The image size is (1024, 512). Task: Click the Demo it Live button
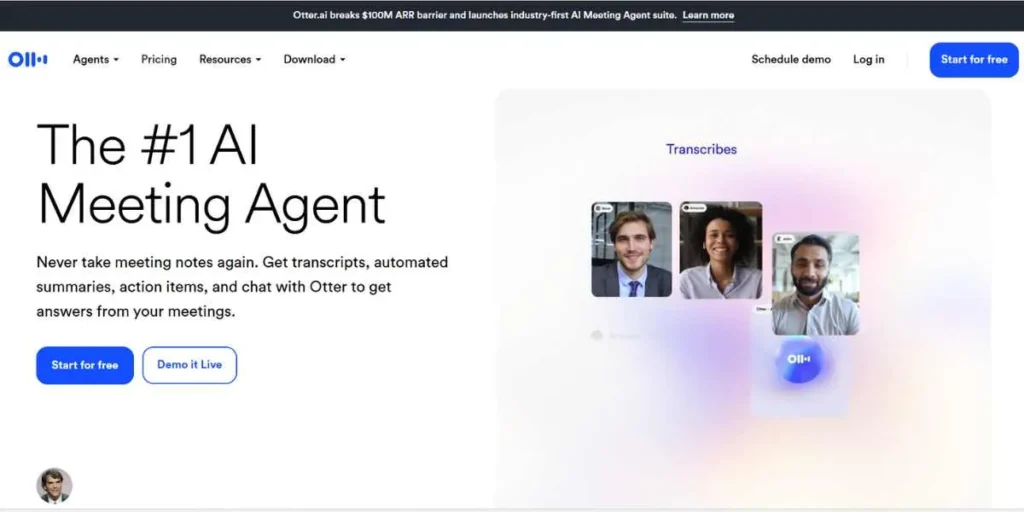[189, 365]
